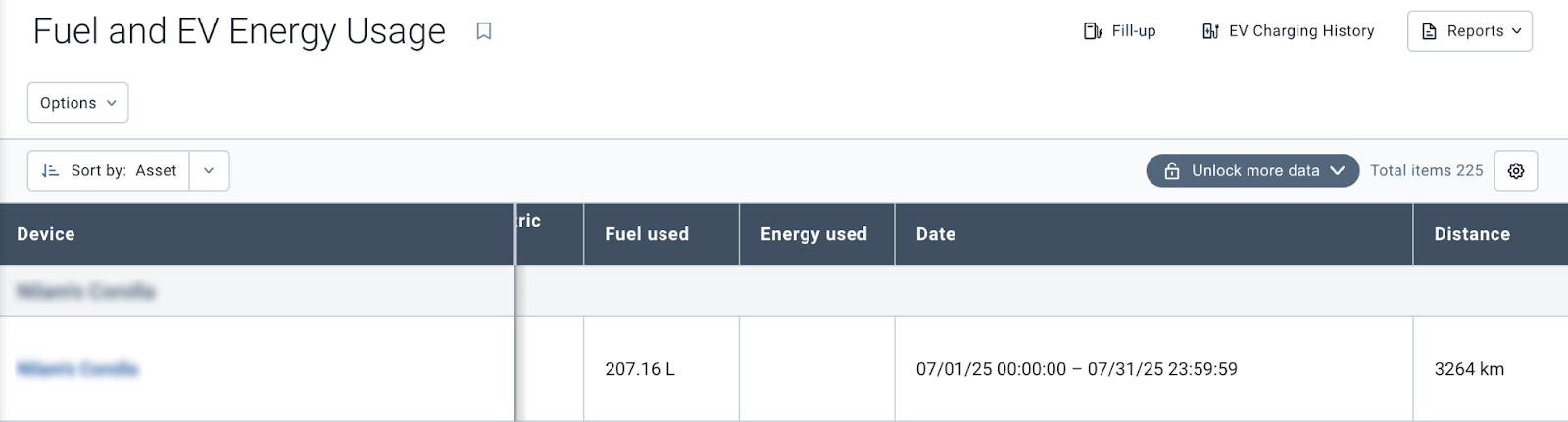Open the blurred device link in the row
Screen dimensions: 1568x422
(x=77, y=369)
